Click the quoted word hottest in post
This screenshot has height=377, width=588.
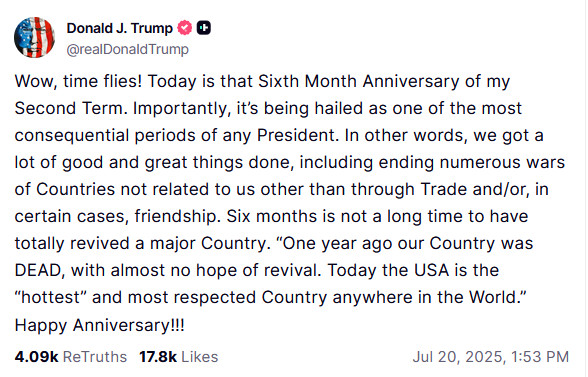click(x=51, y=297)
